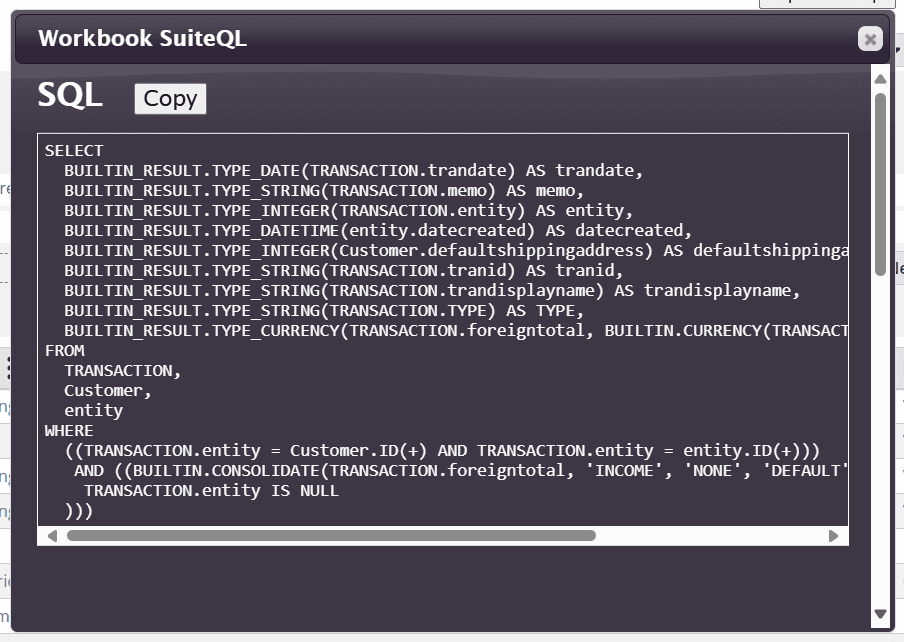904x642 pixels.
Task: Click the entity.datecreated line
Action: 378,231
